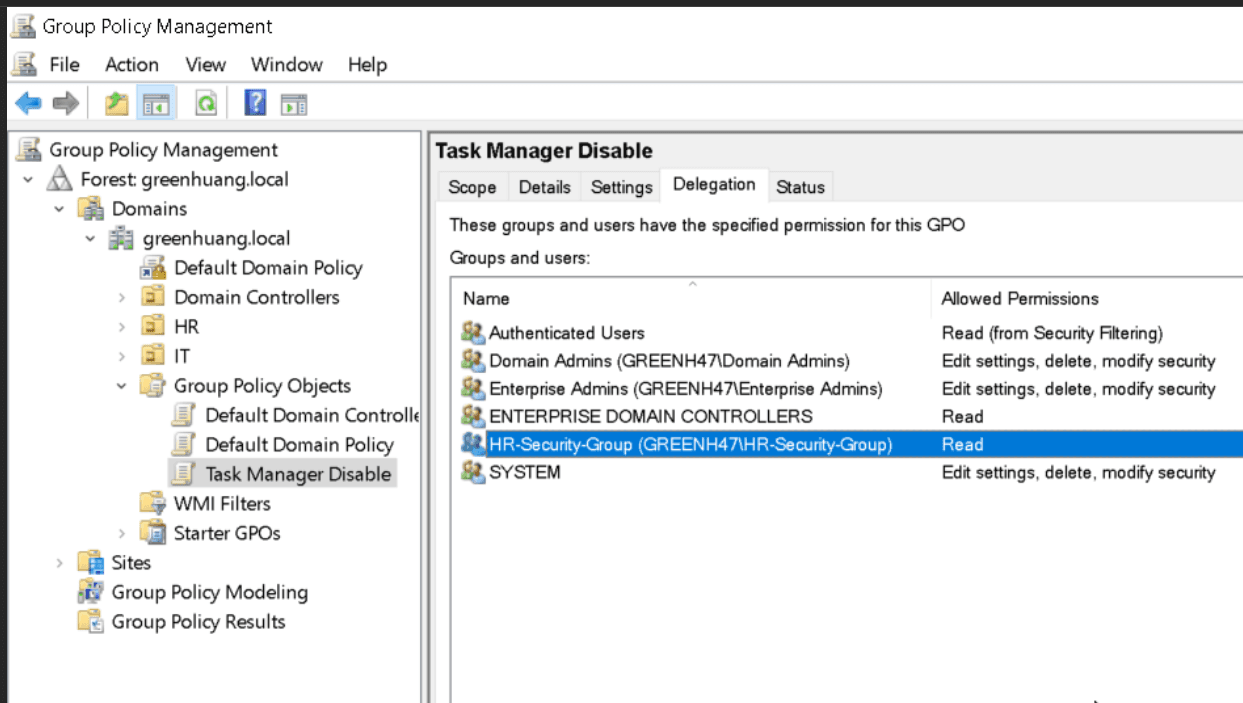1243x703 pixels.
Task: Switch to the Scope tab
Action: pyautogui.click(x=472, y=187)
